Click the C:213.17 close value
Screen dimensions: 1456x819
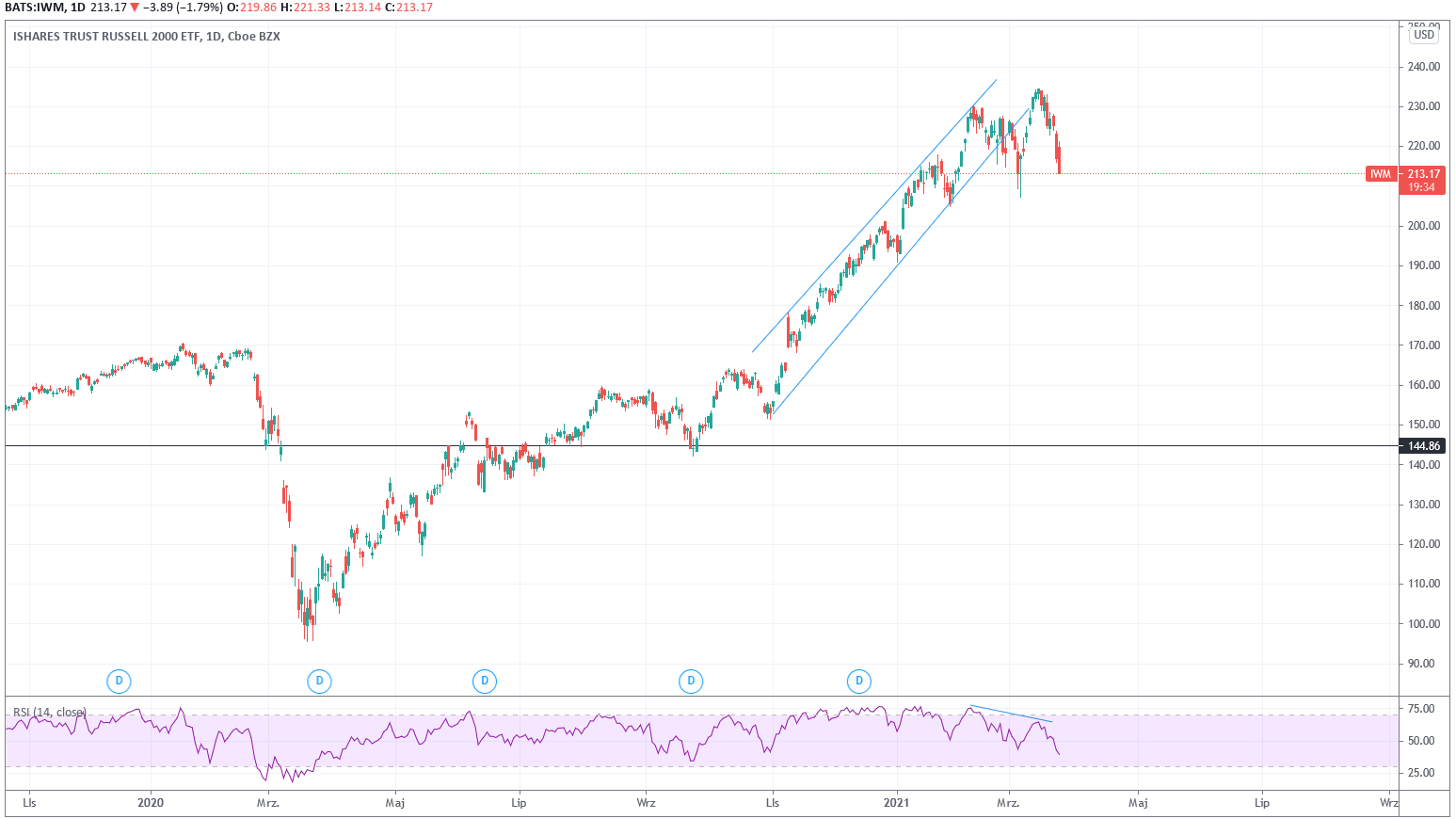coord(409,8)
